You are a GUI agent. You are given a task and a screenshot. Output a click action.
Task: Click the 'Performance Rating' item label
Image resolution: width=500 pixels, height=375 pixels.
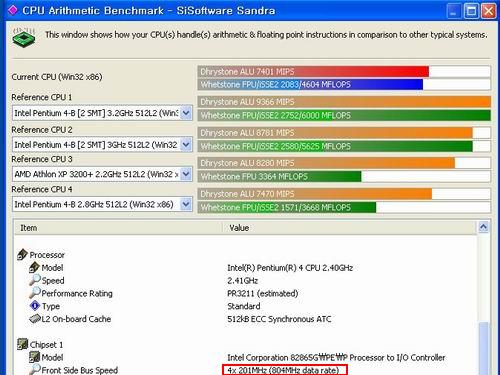pyautogui.click(x=77, y=293)
